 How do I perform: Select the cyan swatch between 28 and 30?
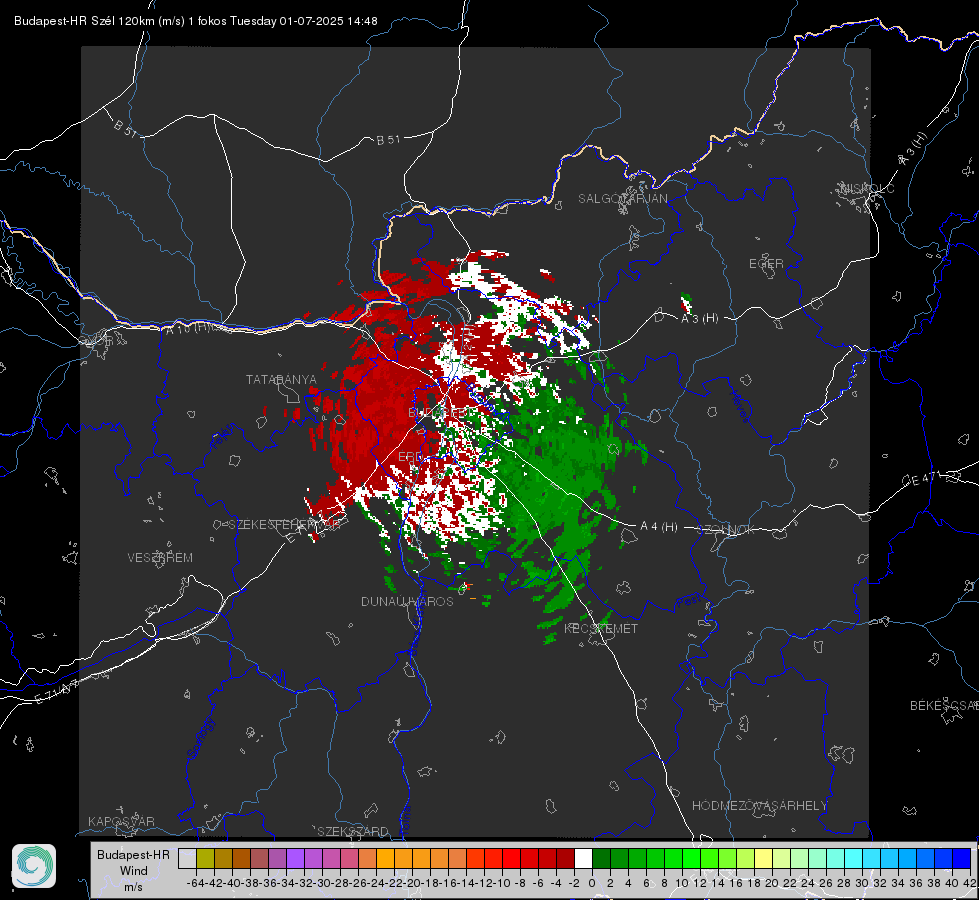pyautogui.click(x=853, y=859)
